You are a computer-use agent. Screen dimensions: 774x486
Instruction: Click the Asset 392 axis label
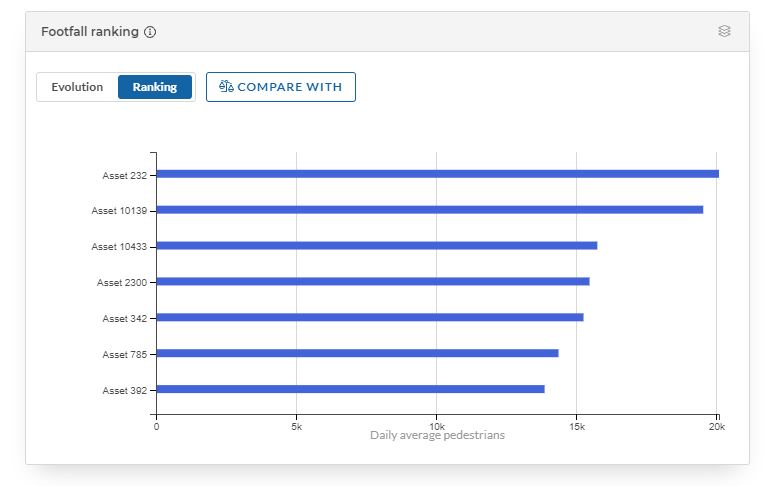[124, 390]
